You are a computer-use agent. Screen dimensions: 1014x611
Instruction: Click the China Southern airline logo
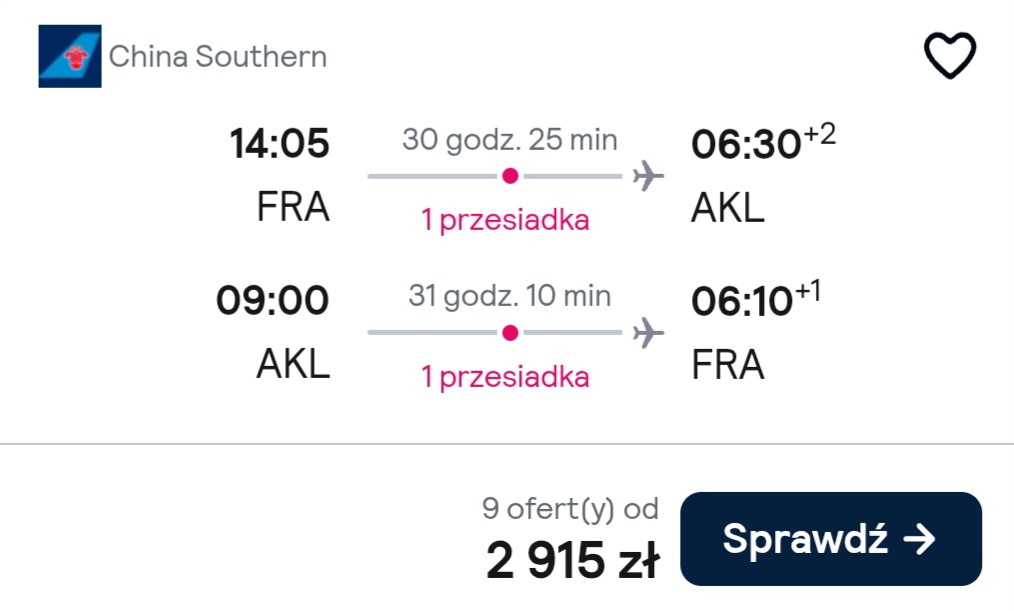tap(70, 56)
